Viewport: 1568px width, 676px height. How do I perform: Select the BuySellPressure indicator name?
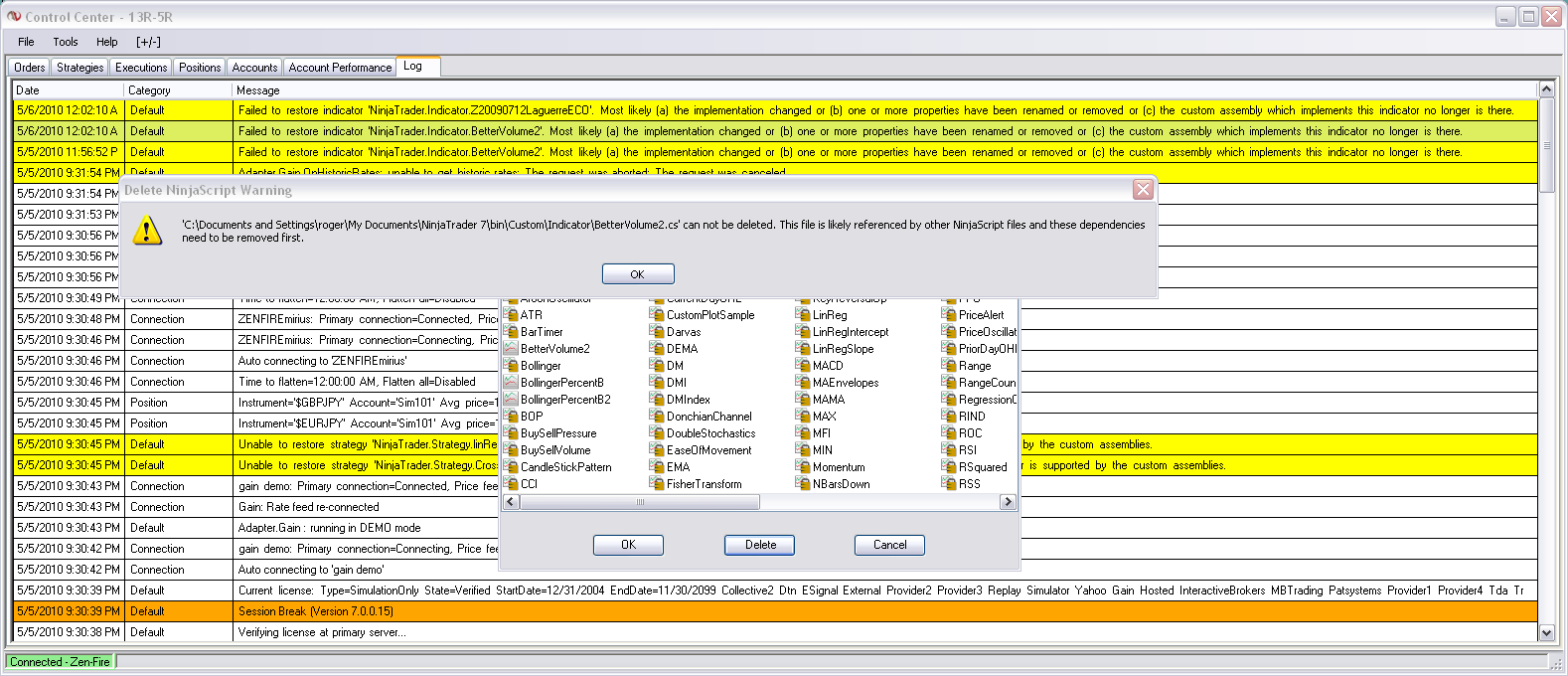pos(558,433)
